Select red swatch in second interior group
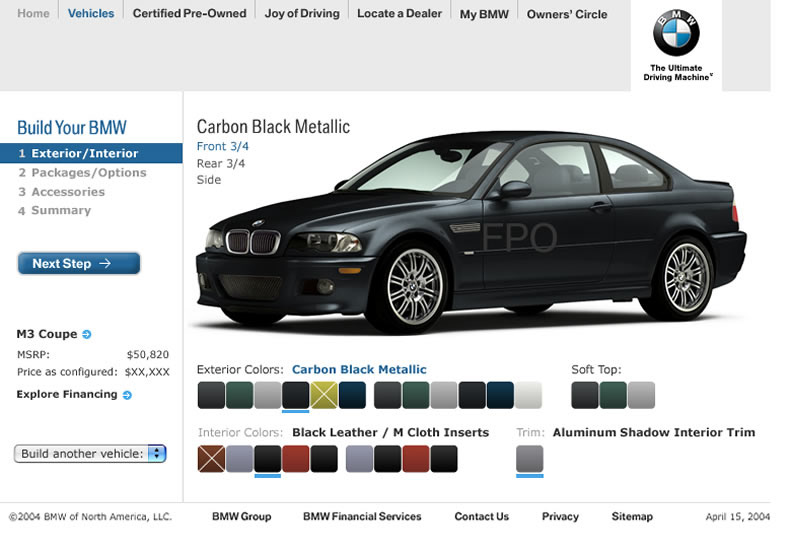Viewport: 791px width, 548px height. pos(416,459)
